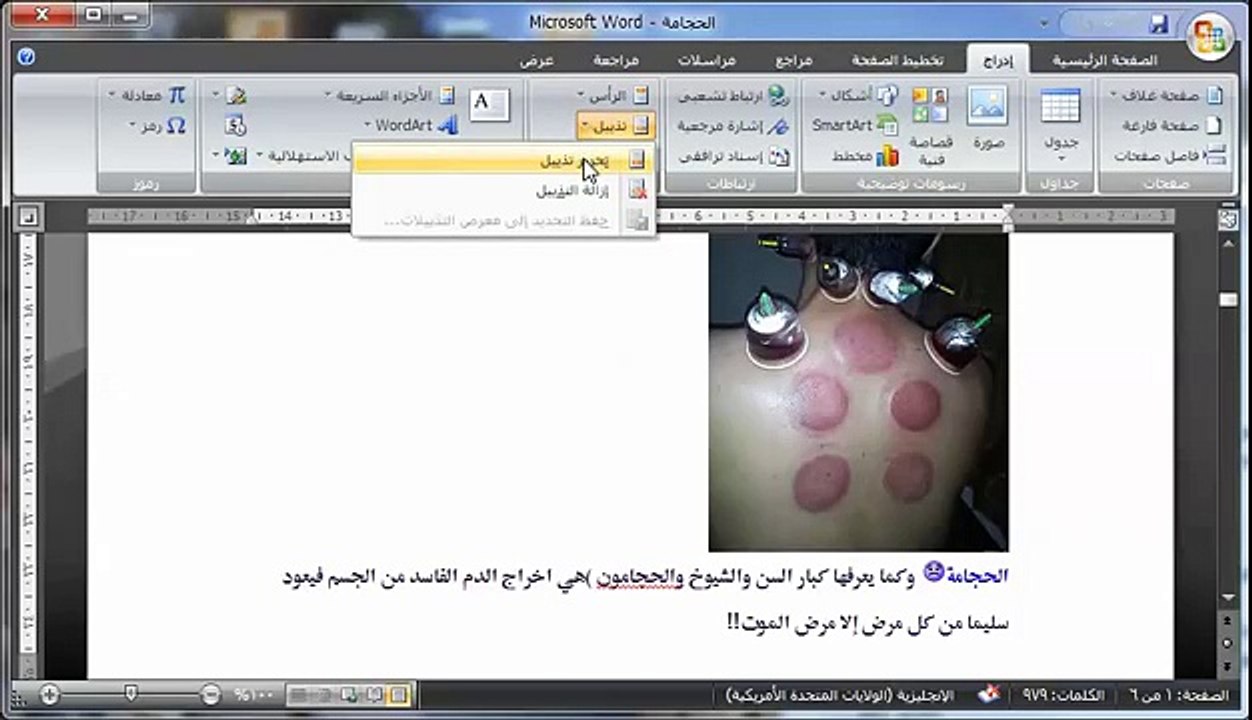Click the Save icon in the quick access toolbar
The image size is (1252, 720).
click(1159, 23)
